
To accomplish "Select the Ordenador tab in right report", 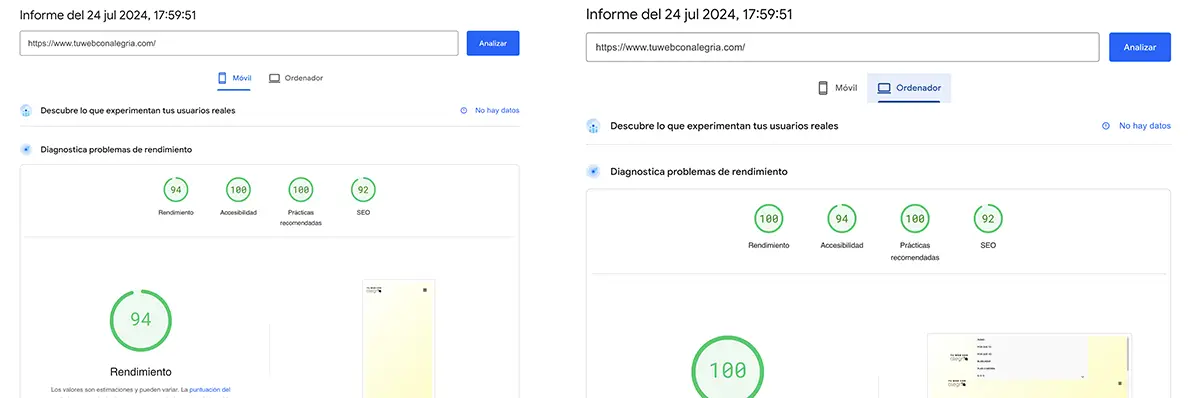I will pos(909,88).
